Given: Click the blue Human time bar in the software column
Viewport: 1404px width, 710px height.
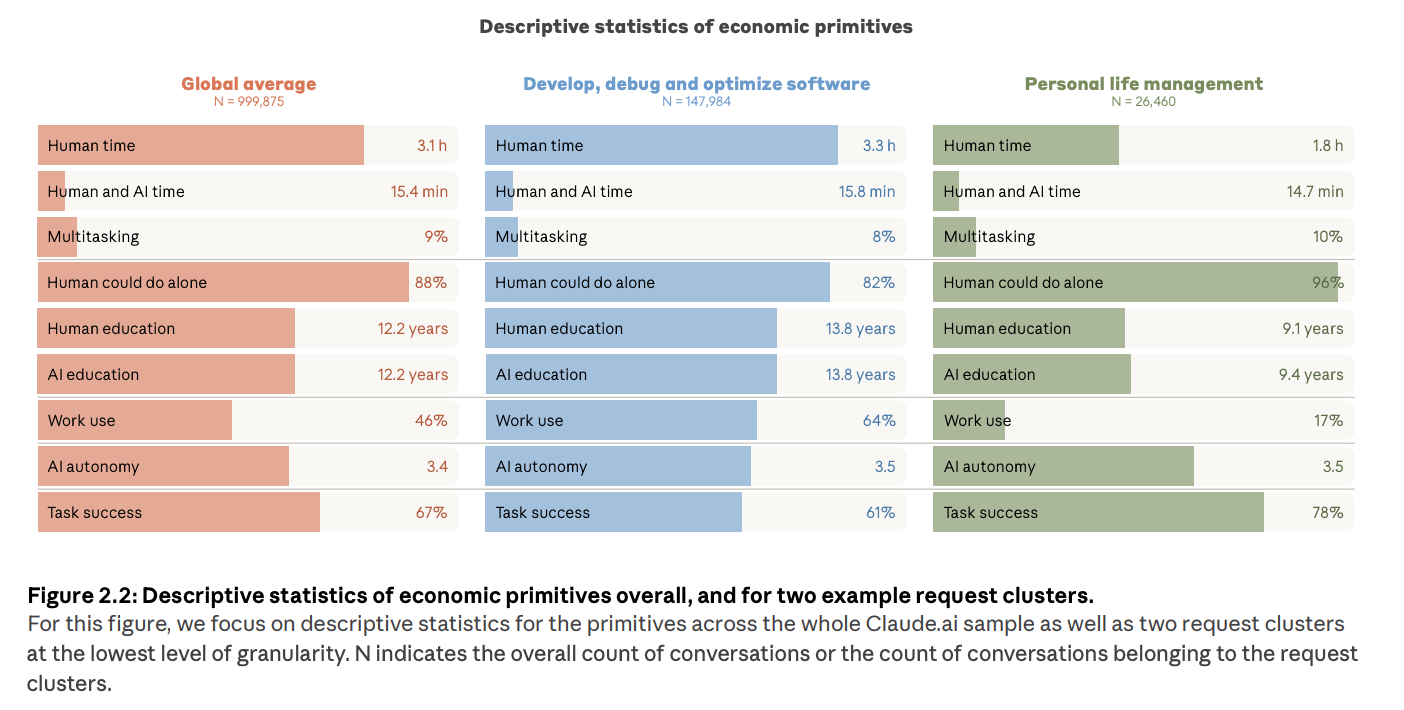Looking at the screenshot, I should [x=661, y=146].
